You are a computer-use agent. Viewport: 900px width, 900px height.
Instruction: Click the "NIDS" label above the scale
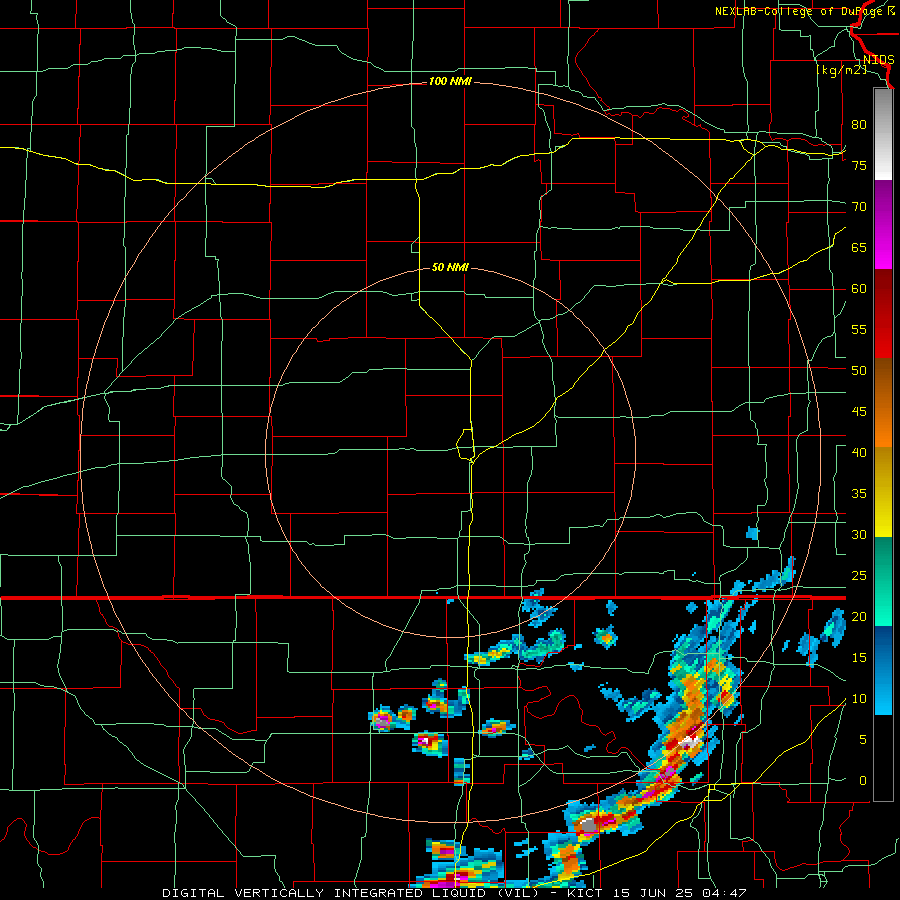coord(878,60)
